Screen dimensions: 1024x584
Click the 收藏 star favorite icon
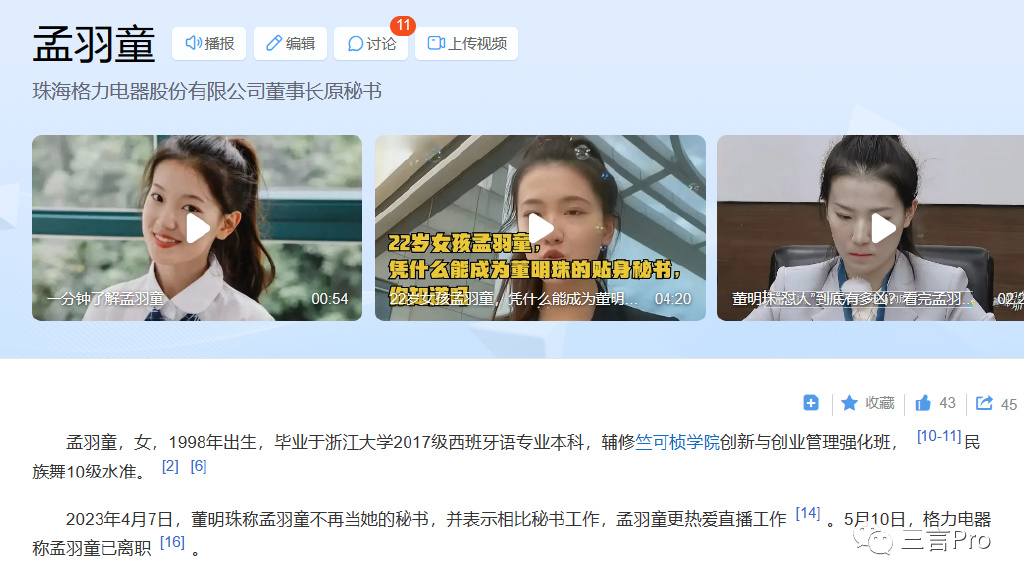pos(849,403)
